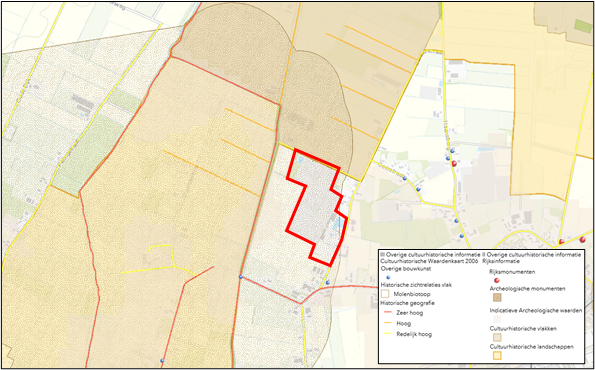The width and height of the screenshot is (595, 370).
Task: Click the Historische geografie legend heading
Action: 408,303
